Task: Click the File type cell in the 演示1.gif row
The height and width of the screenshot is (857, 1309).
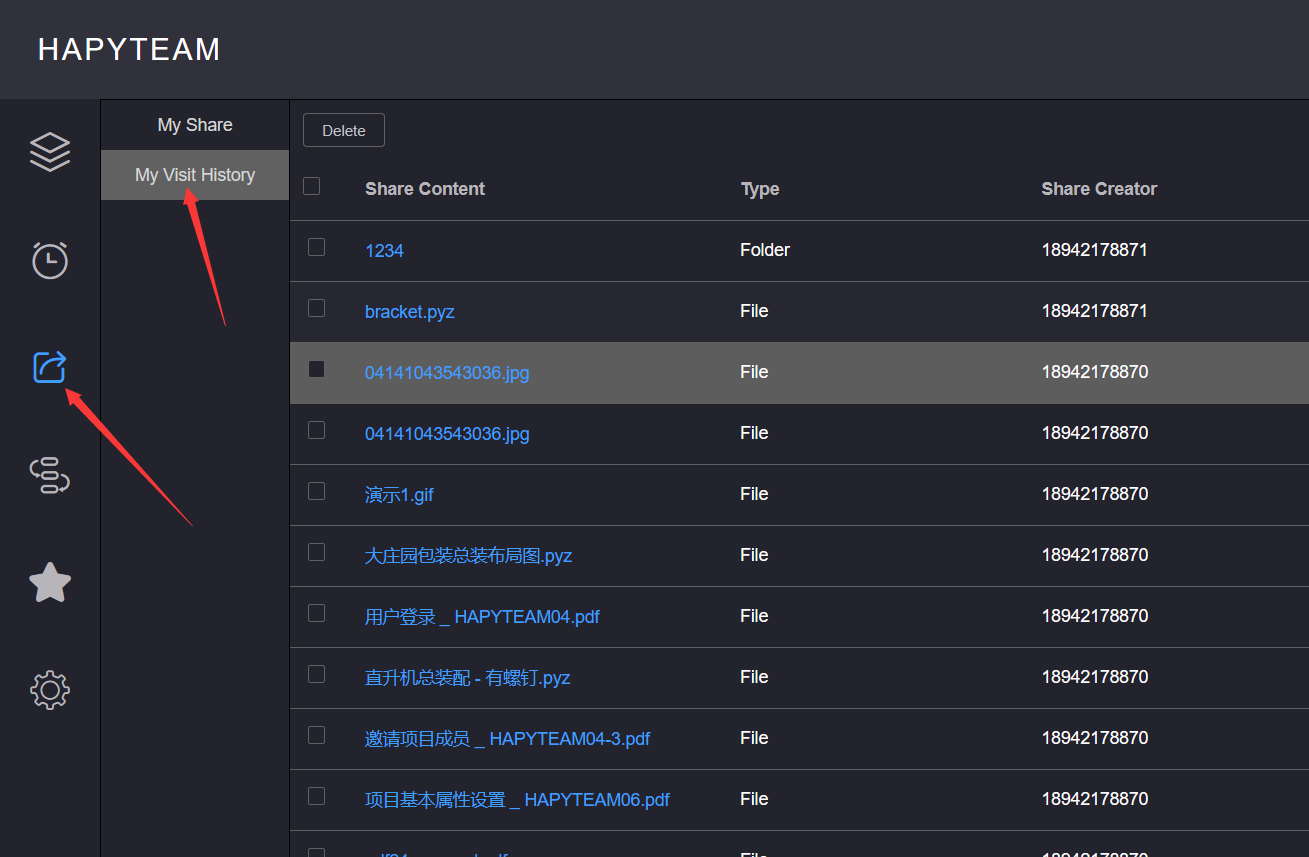Action: point(754,494)
